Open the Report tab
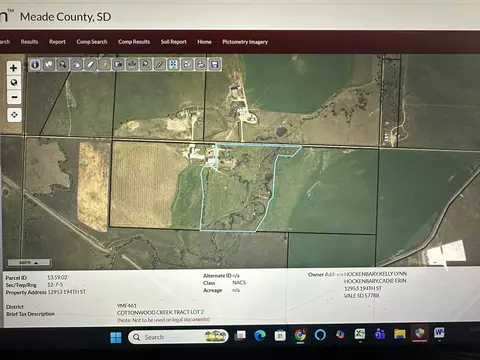Viewport: 480px width, 360px height. pos(57,42)
